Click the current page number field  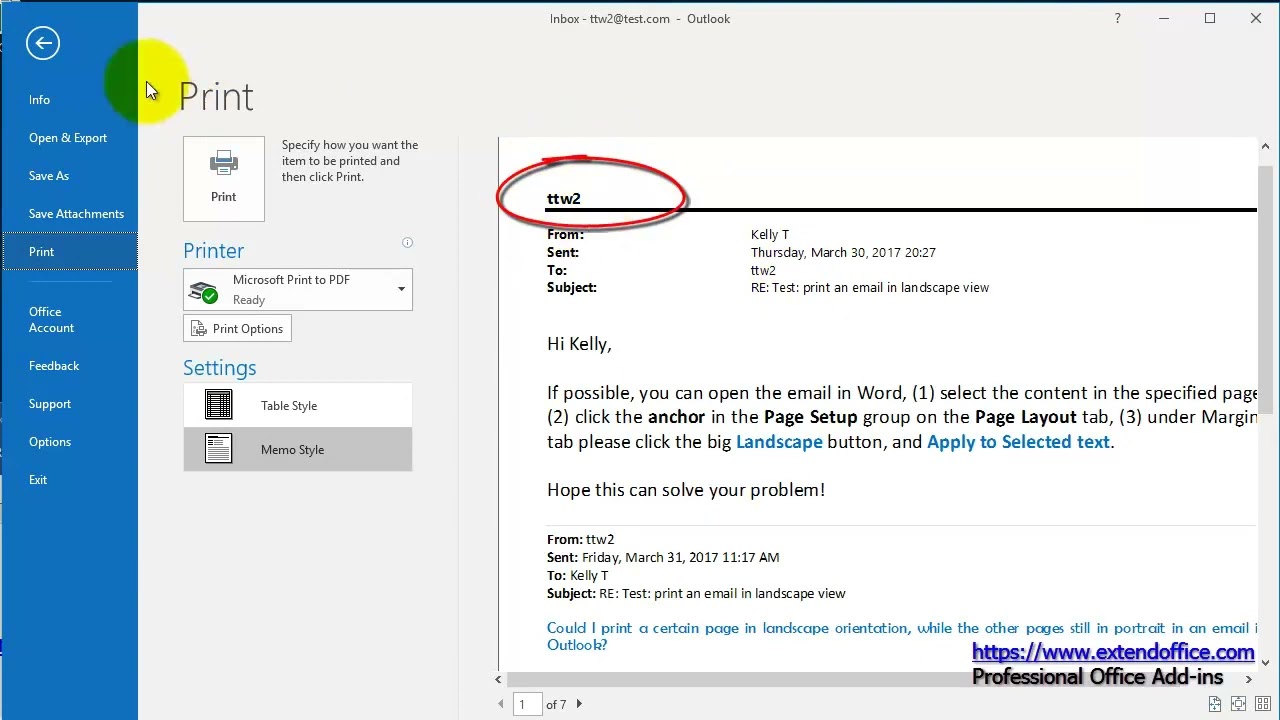(x=528, y=704)
